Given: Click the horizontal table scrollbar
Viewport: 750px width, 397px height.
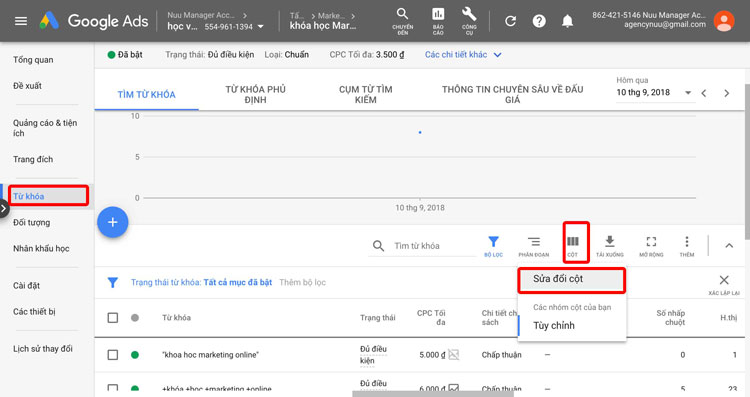Looking at the screenshot, I should 433,394.
